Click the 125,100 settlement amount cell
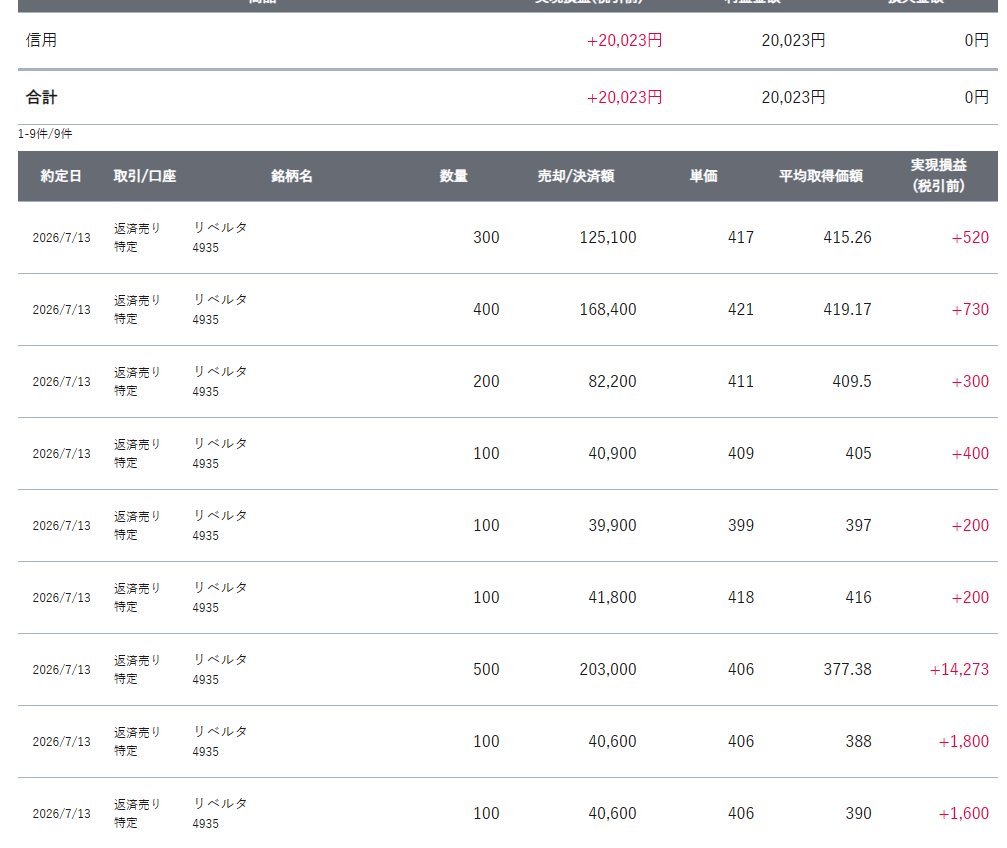The image size is (1007, 848). pos(608,238)
